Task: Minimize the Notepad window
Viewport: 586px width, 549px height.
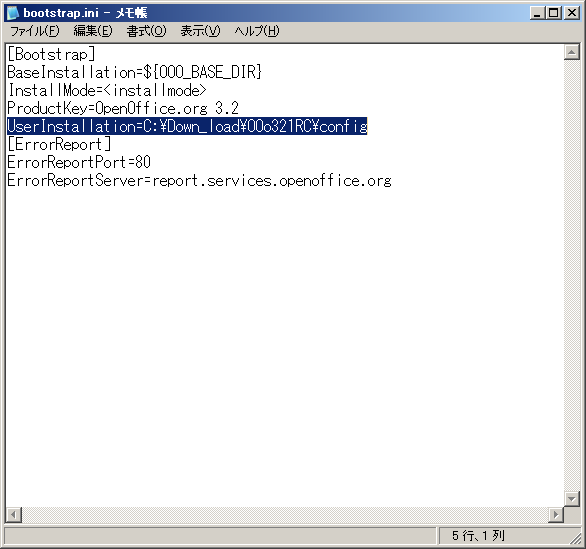Action: pyautogui.click(x=537, y=13)
